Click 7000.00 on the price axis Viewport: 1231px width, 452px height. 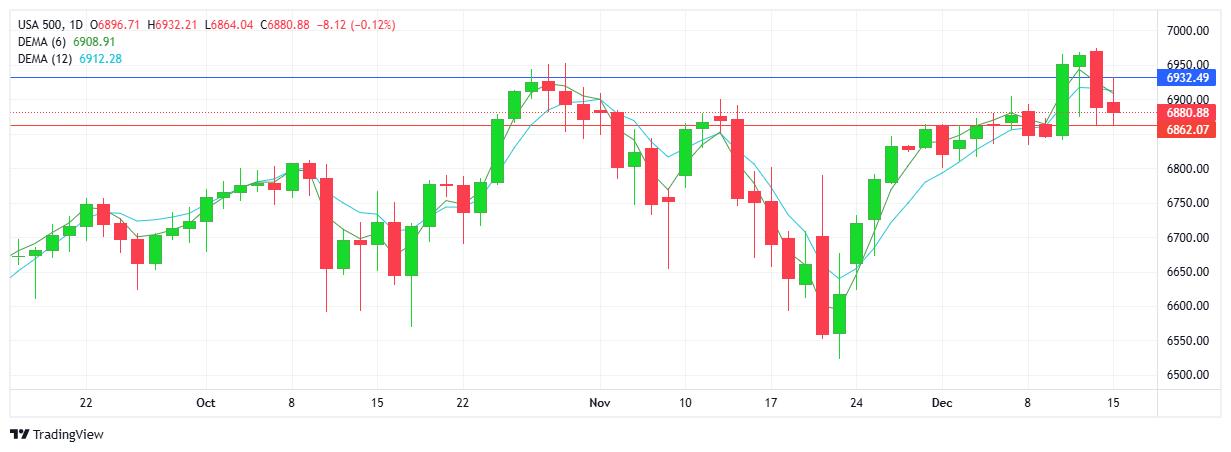[x=1189, y=31]
